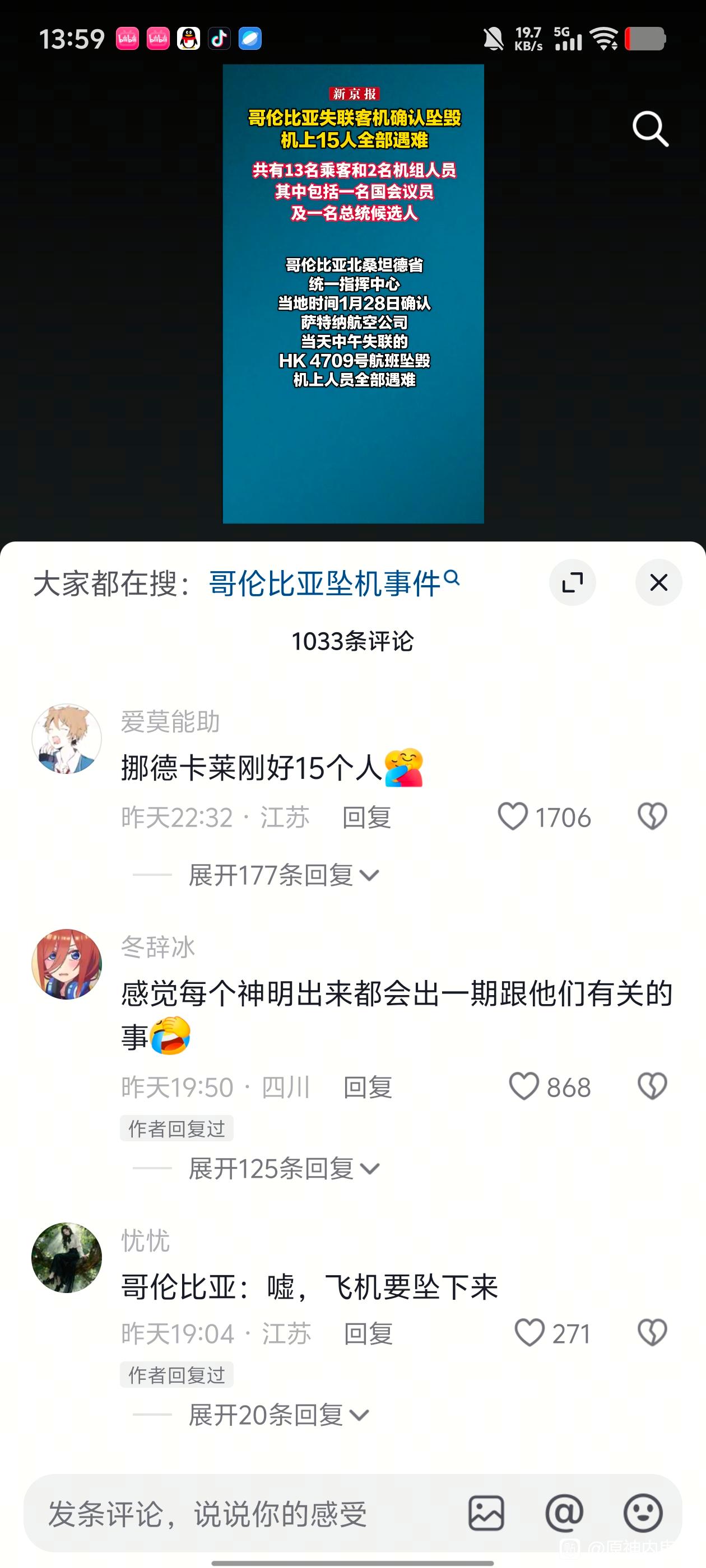This screenshot has height=1568, width=706.
Task: Reply to 忧忧's comment
Action: tap(369, 1333)
